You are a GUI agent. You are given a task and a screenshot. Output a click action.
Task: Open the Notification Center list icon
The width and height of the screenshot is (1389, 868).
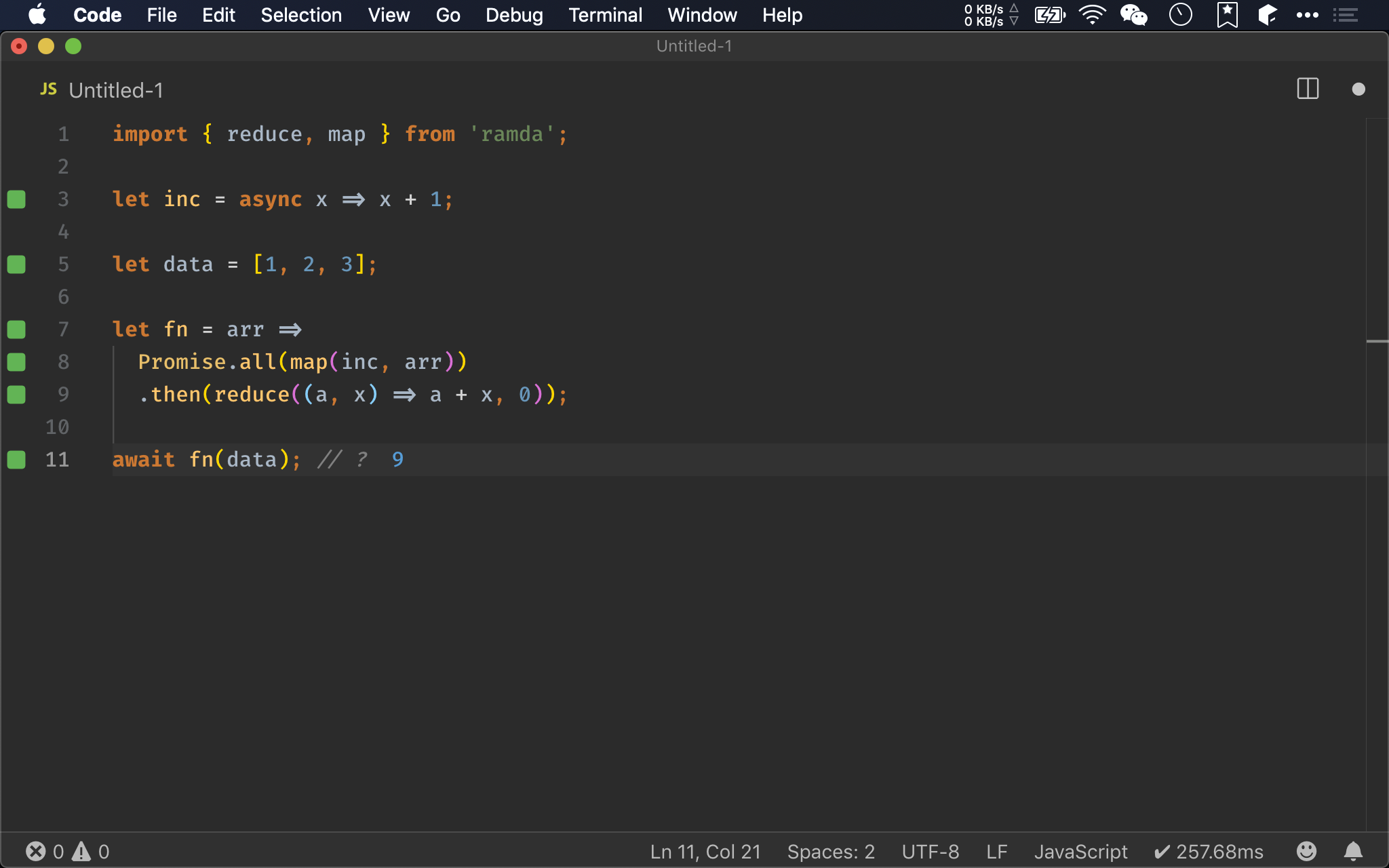[1346, 15]
